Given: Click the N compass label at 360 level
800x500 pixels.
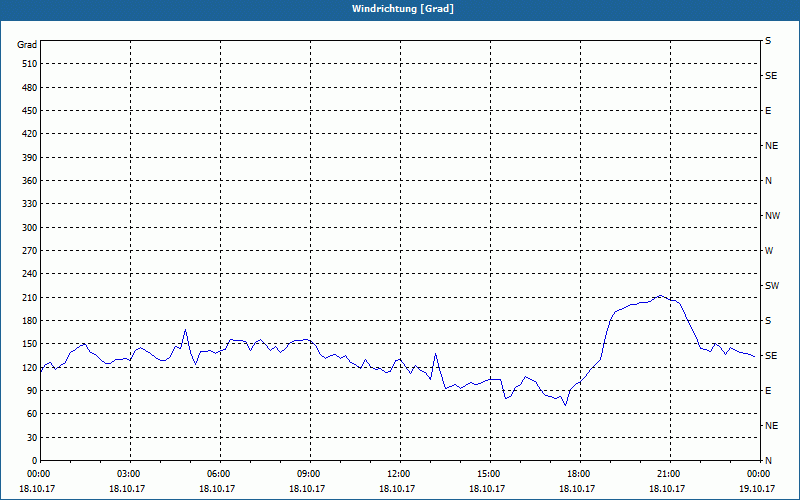Looking at the screenshot, I should pos(768,181).
